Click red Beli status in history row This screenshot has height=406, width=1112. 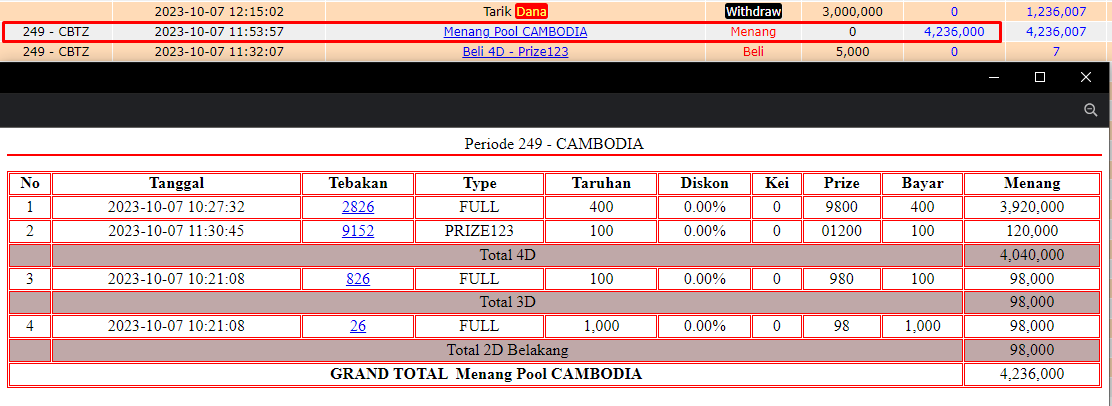click(753, 52)
